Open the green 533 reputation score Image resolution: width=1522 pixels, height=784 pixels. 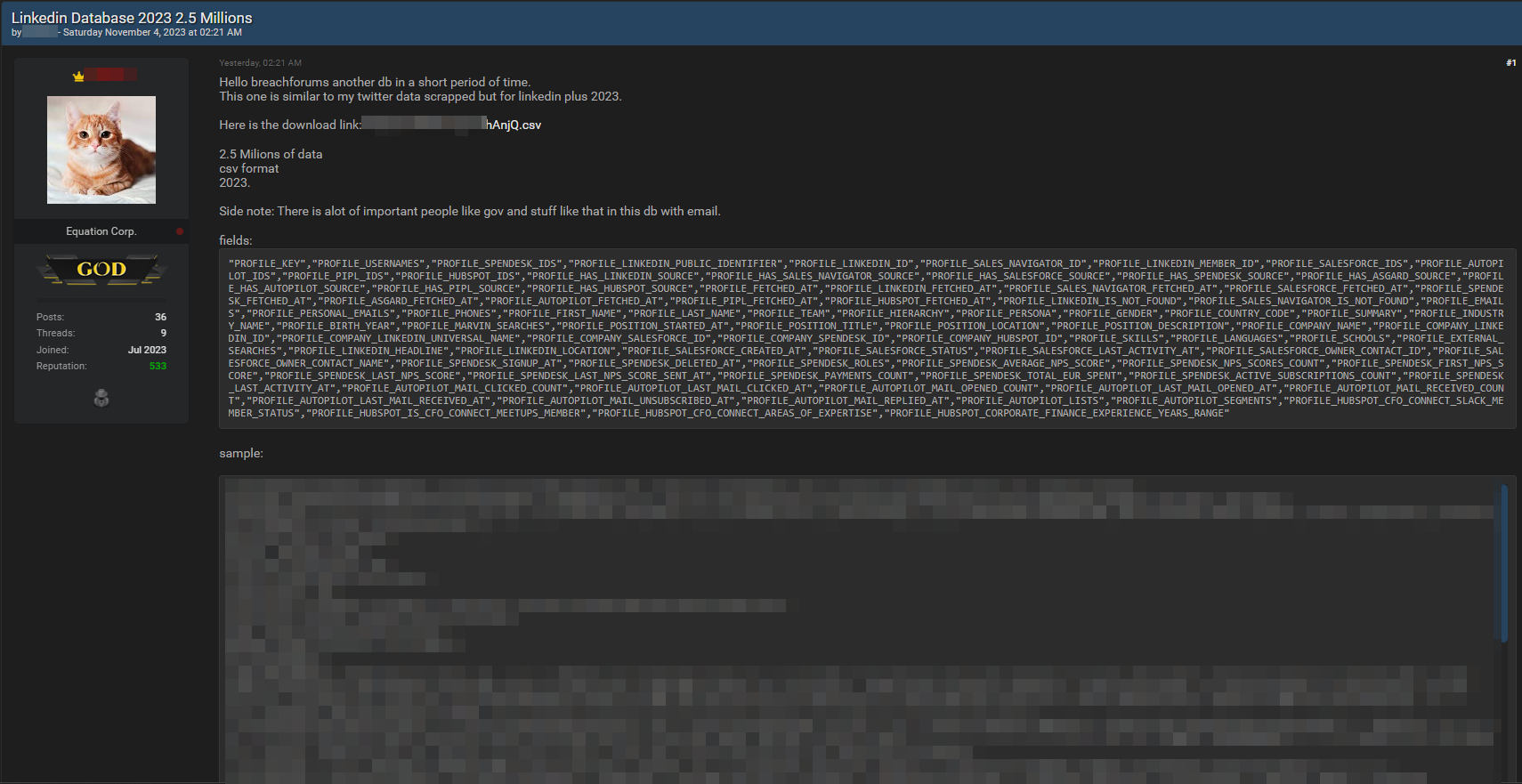coord(158,366)
